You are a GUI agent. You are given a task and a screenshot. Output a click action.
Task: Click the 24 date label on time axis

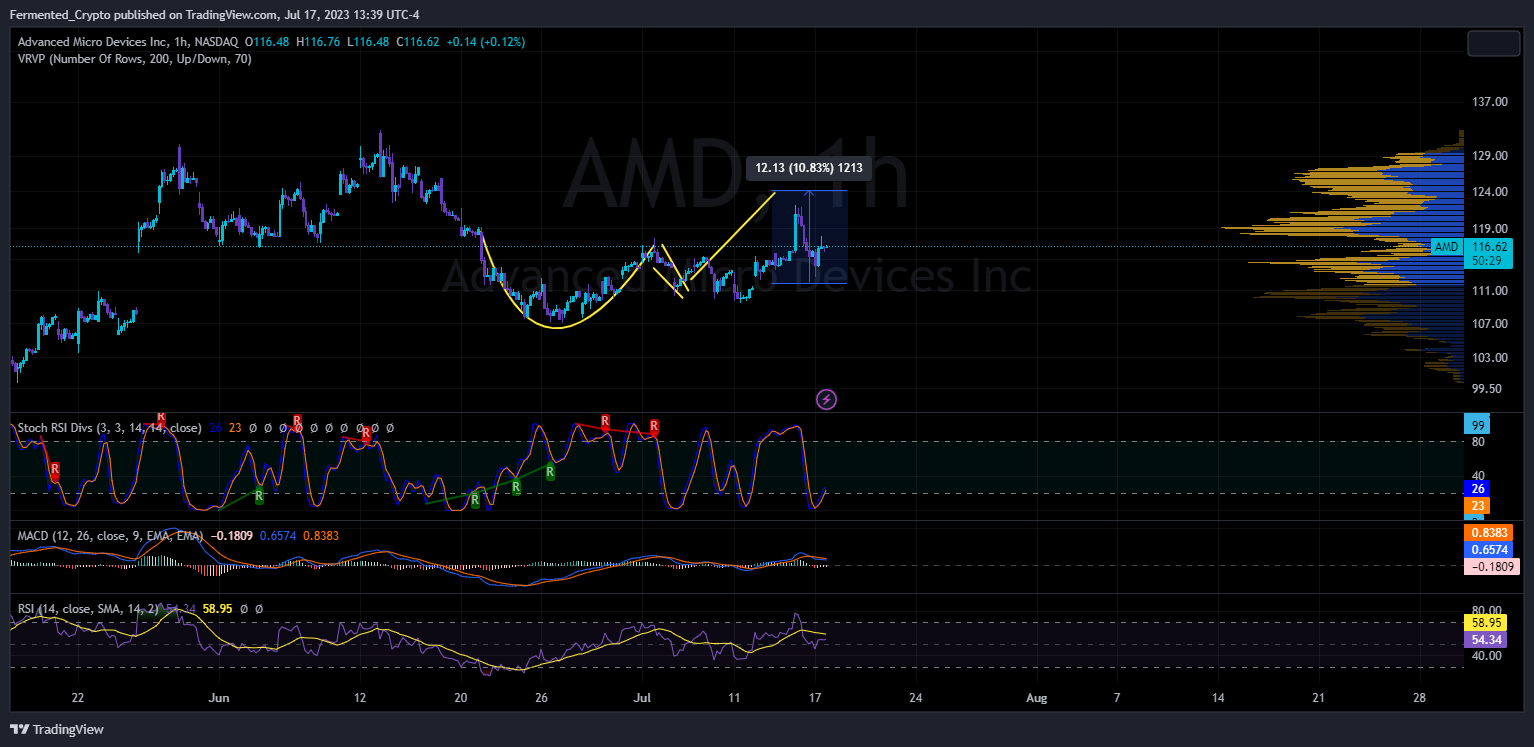[916, 697]
